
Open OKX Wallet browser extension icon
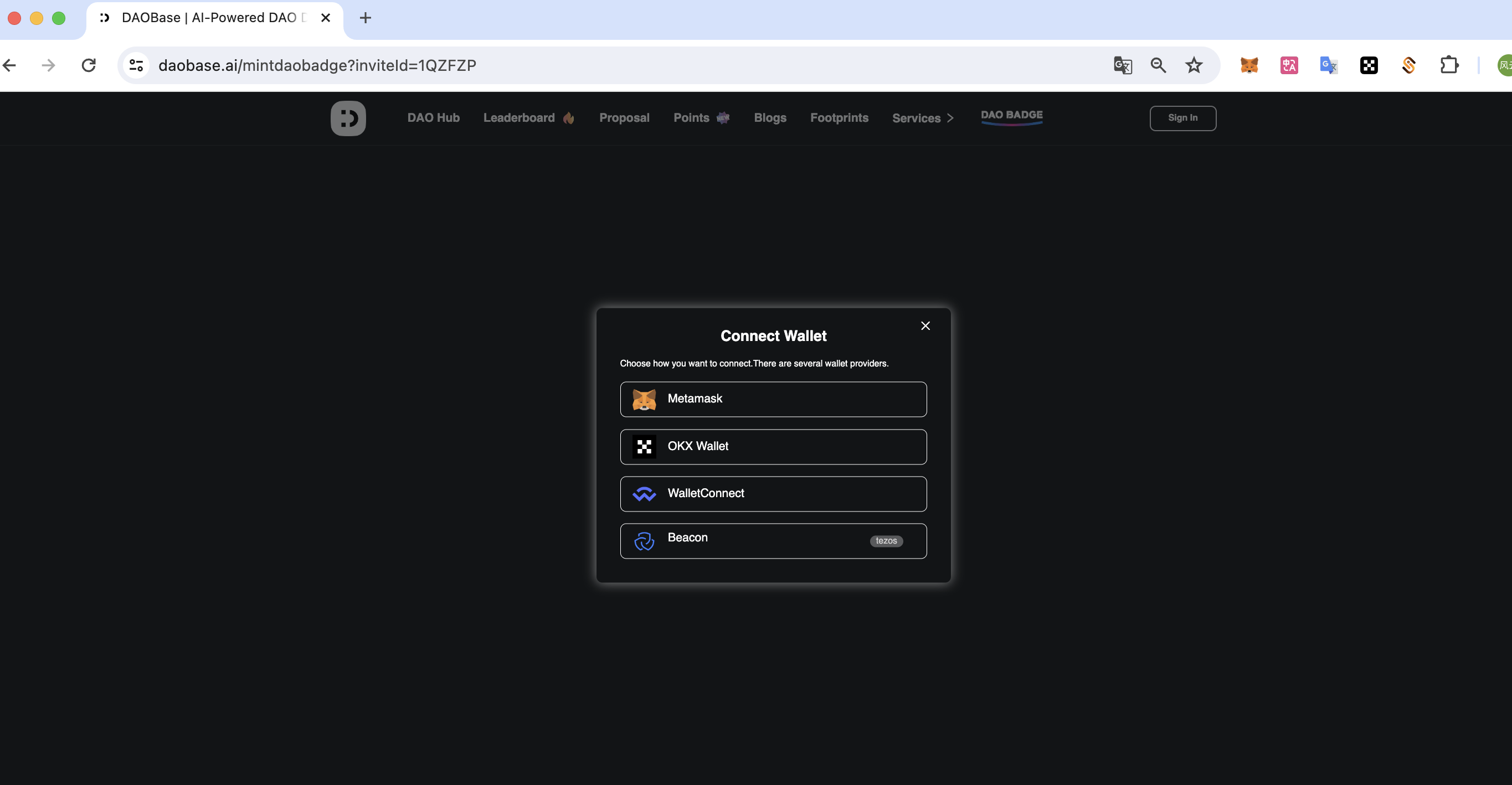pyautogui.click(x=1369, y=65)
